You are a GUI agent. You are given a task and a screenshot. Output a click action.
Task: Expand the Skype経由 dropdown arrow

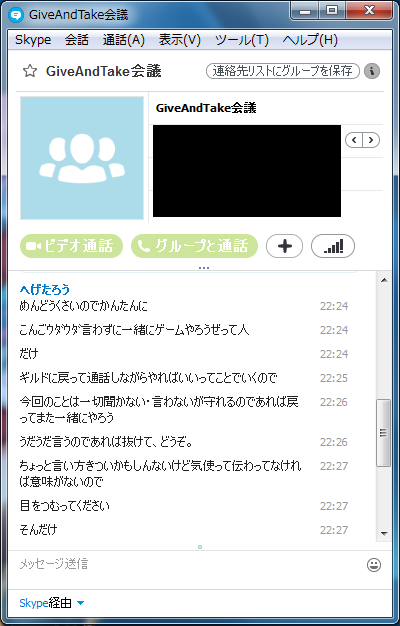pyautogui.click(x=80, y=603)
